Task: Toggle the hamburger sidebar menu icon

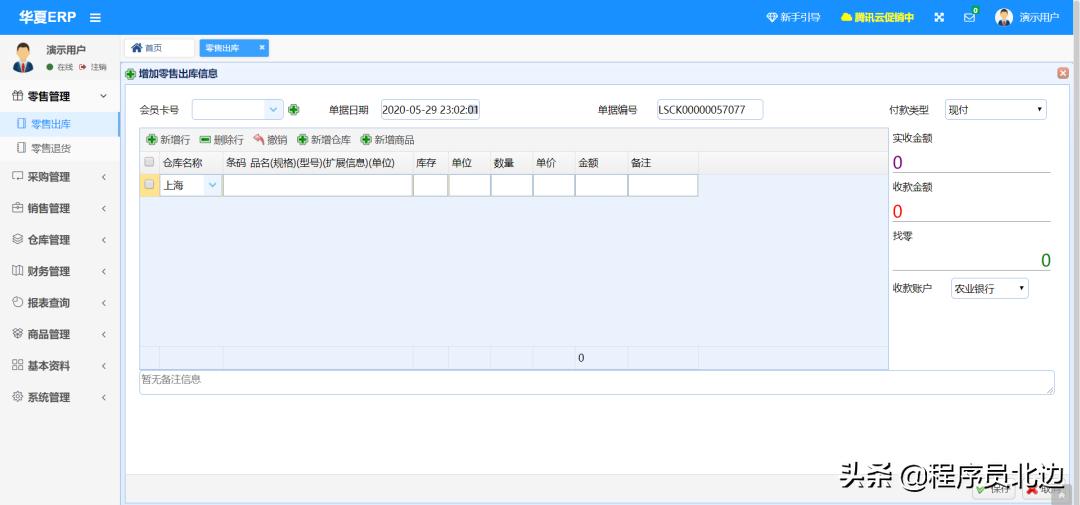Action: point(95,18)
